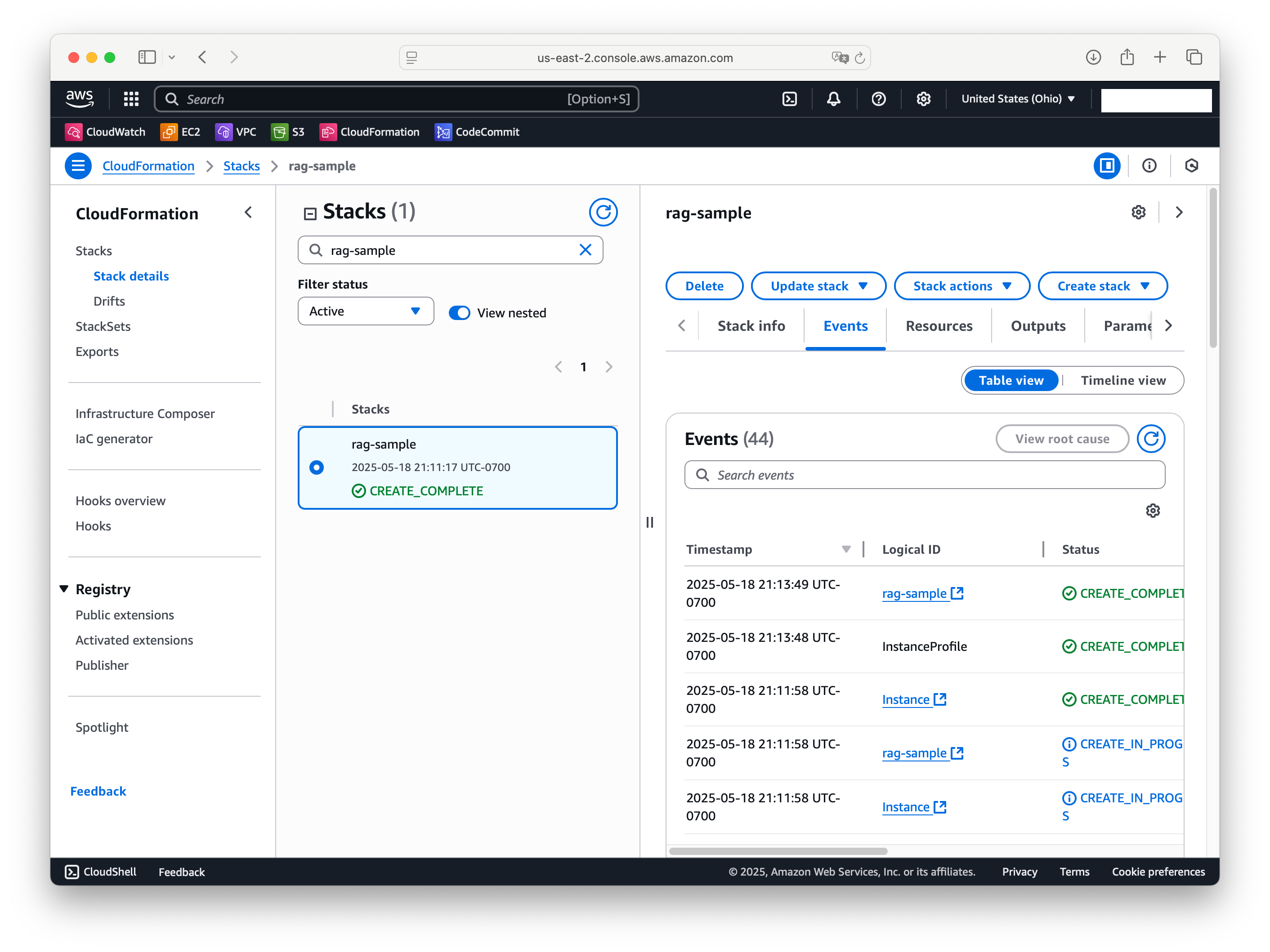The height and width of the screenshot is (952, 1270).
Task: Toggle the split-panel view icon
Action: (1106, 166)
